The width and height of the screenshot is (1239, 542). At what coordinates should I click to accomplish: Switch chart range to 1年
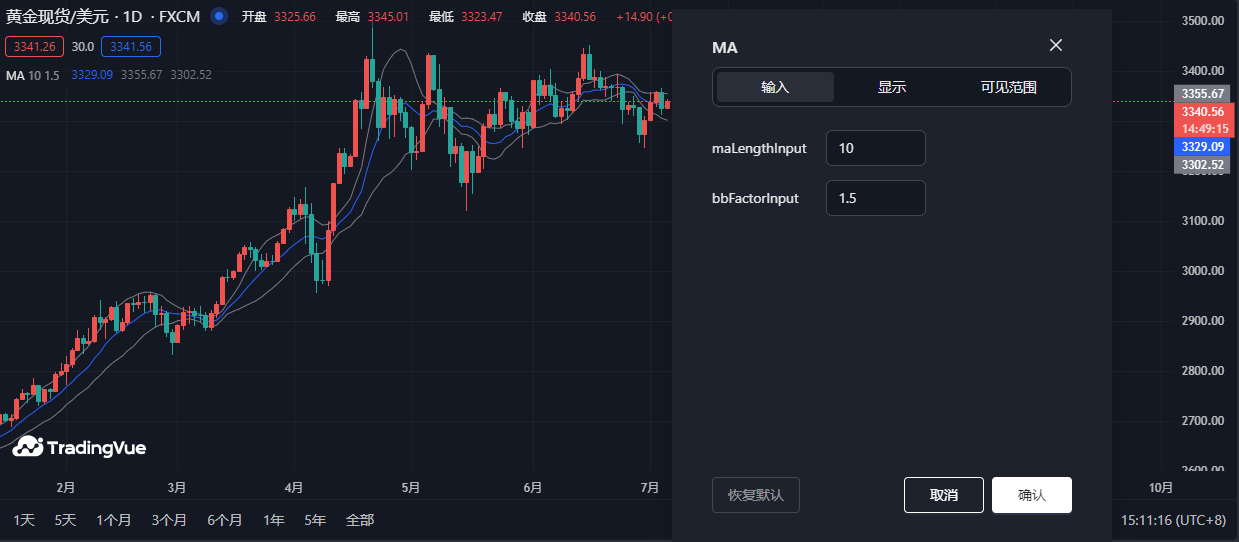pyautogui.click(x=273, y=520)
